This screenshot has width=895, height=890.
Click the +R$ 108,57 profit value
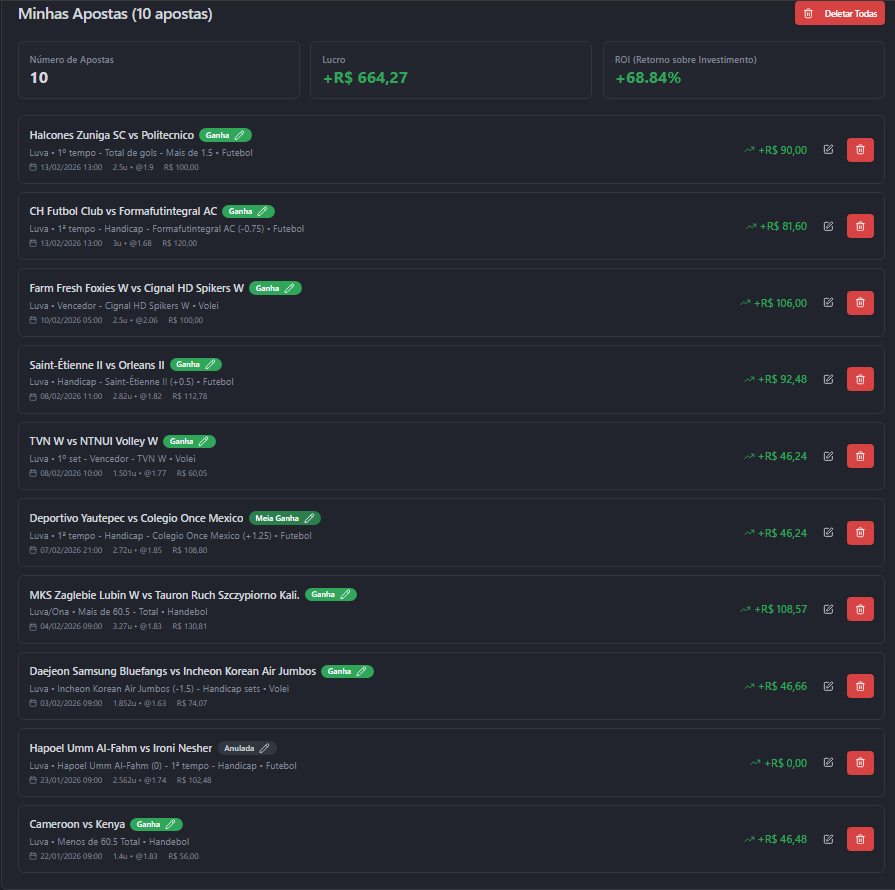point(781,609)
